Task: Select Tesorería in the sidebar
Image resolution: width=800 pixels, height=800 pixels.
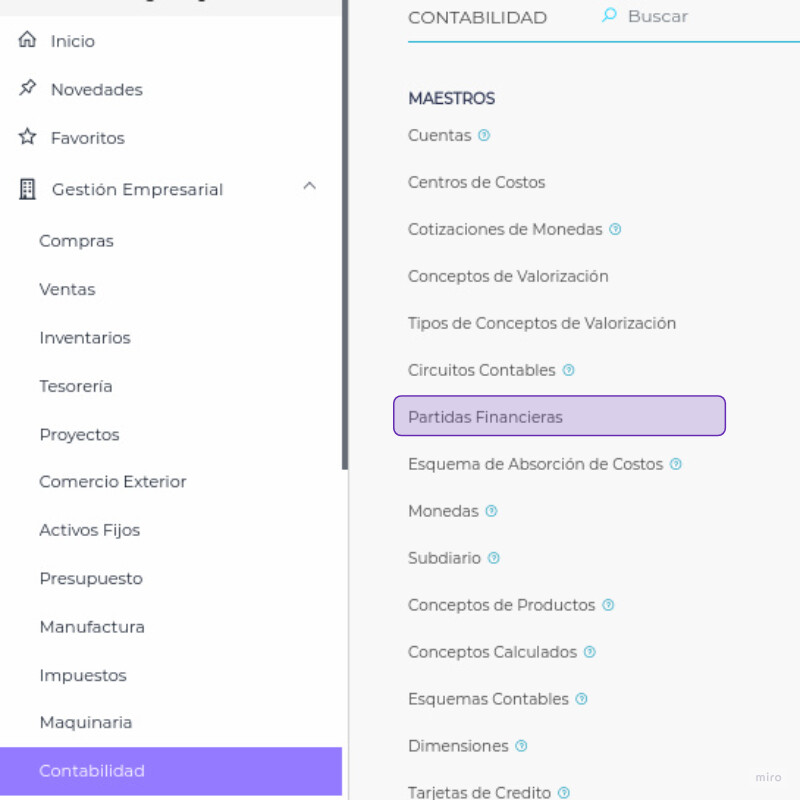Action: pyautogui.click(x=76, y=386)
